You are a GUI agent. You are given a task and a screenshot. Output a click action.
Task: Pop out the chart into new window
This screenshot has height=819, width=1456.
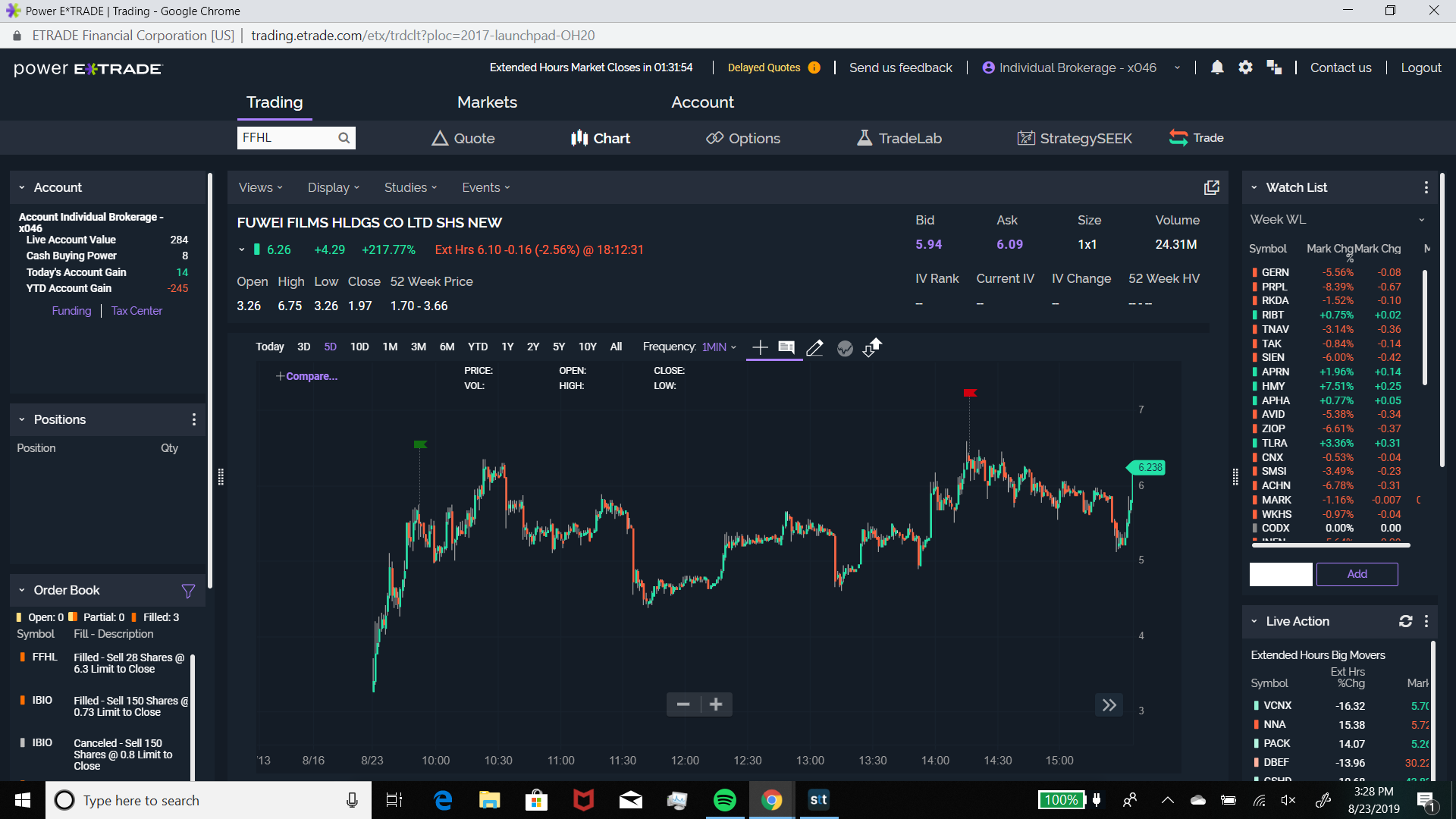[x=1211, y=187]
